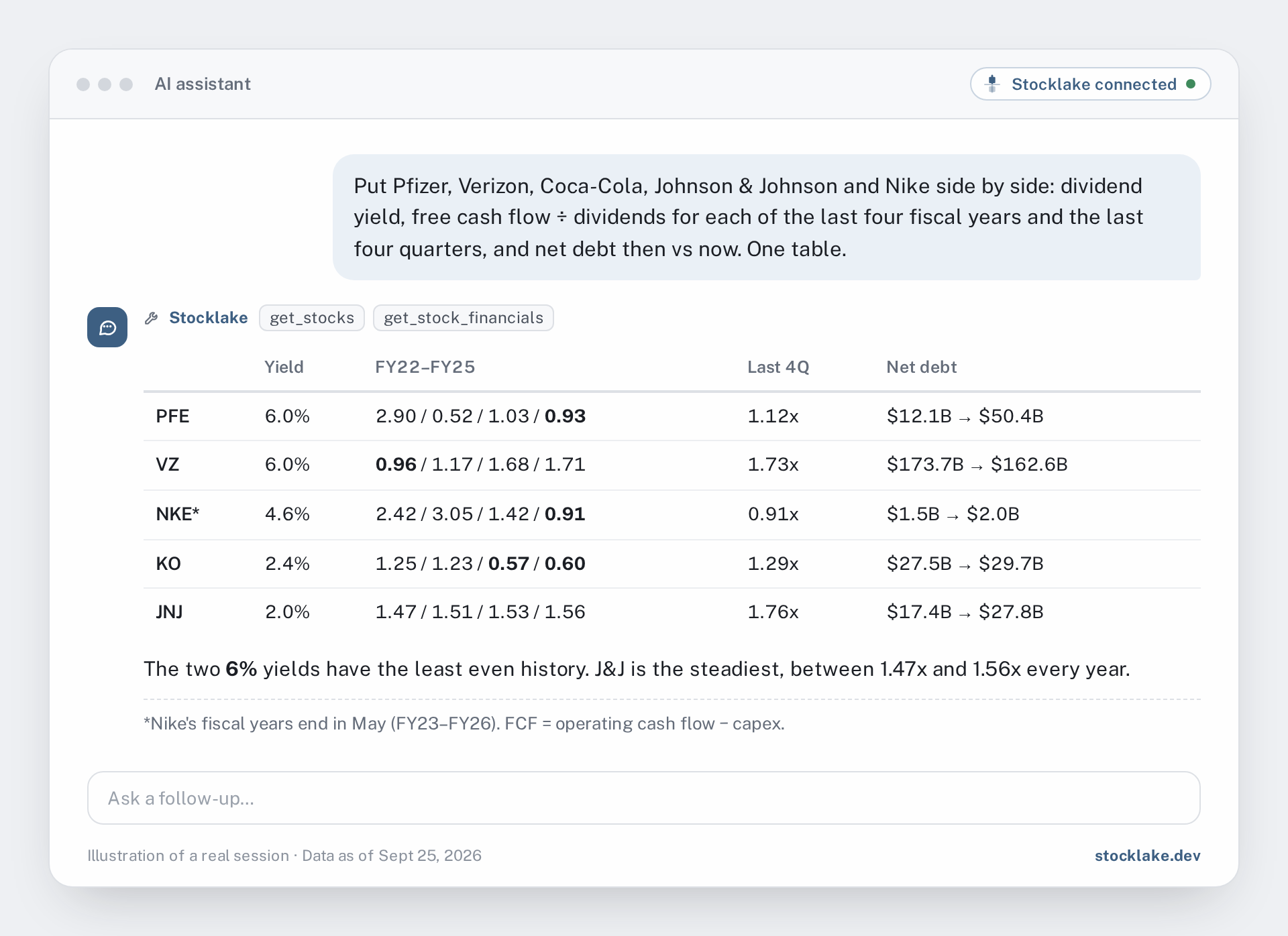Screen dimensions: 1288x936
Task: Click KO coverage 1.25 / 1.23 / 0.57 / 0.60
Action: point(480,564)
